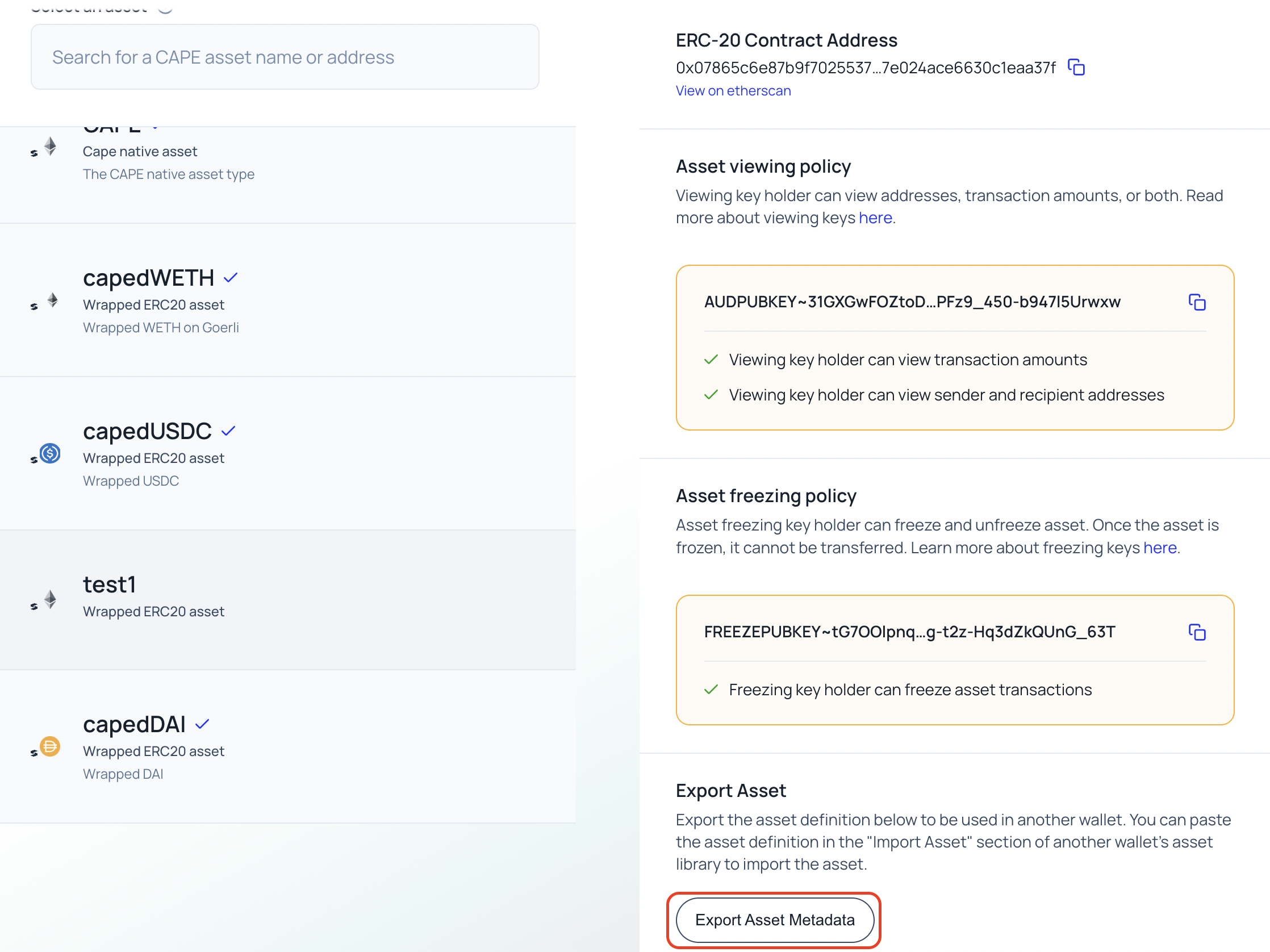Image resolution: width=1270 pixels, height=952 pixels.
Task: Click the capedDAI coin icon
Action: pyautogui.click(x=50, y=746)
